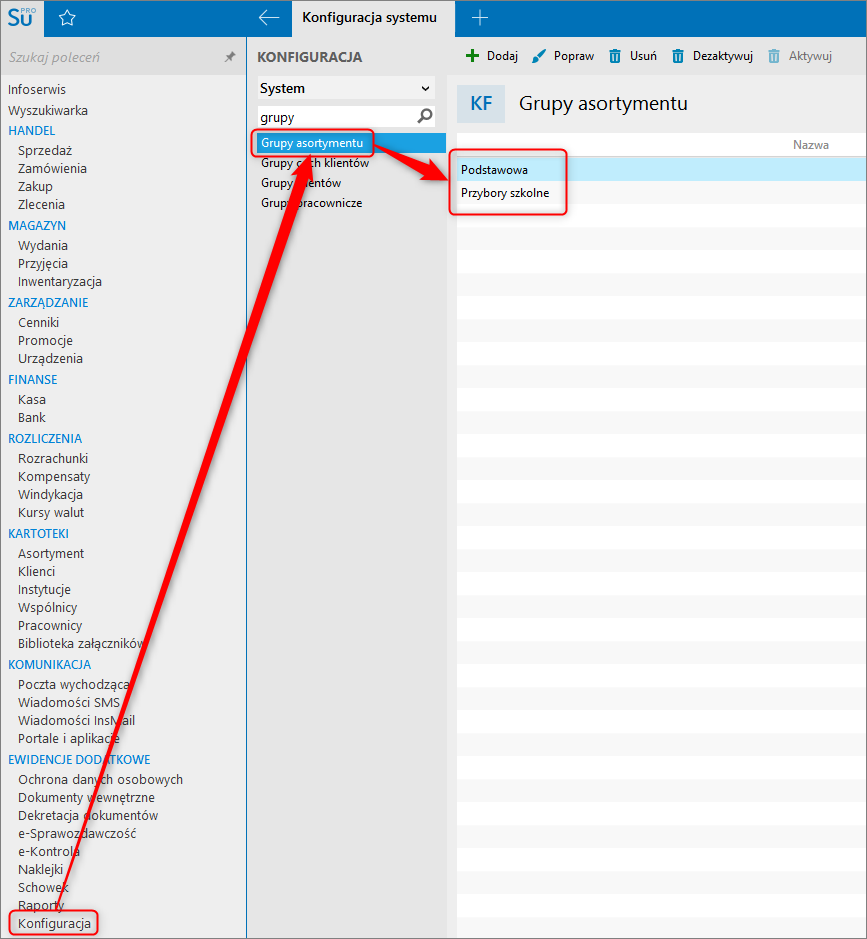The width and height of the screenshot is (867, 939).
Task: Open Promocje module
Action: 46,340
